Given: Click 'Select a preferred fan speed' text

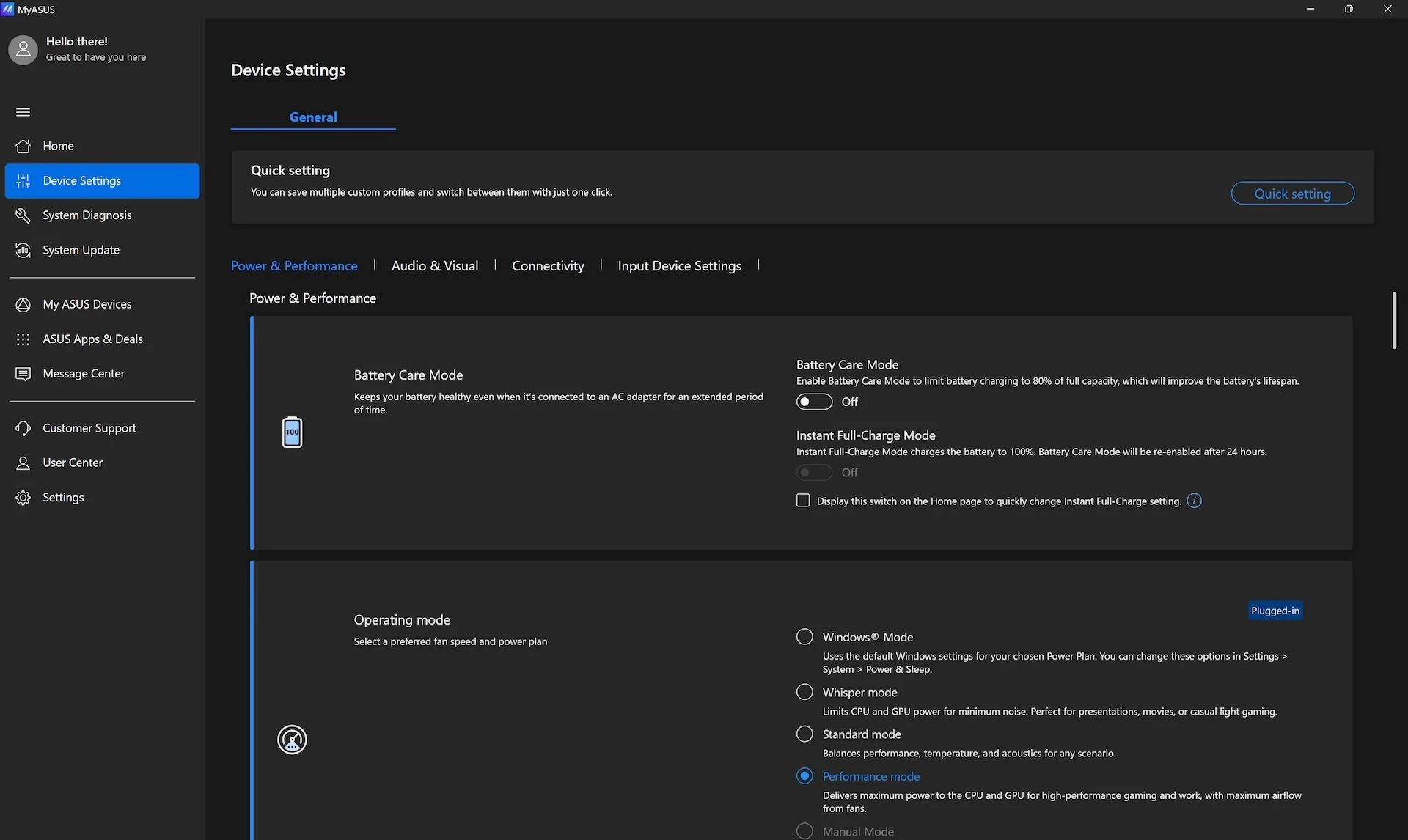Looking at the screenshot, I should coord(450,641).
